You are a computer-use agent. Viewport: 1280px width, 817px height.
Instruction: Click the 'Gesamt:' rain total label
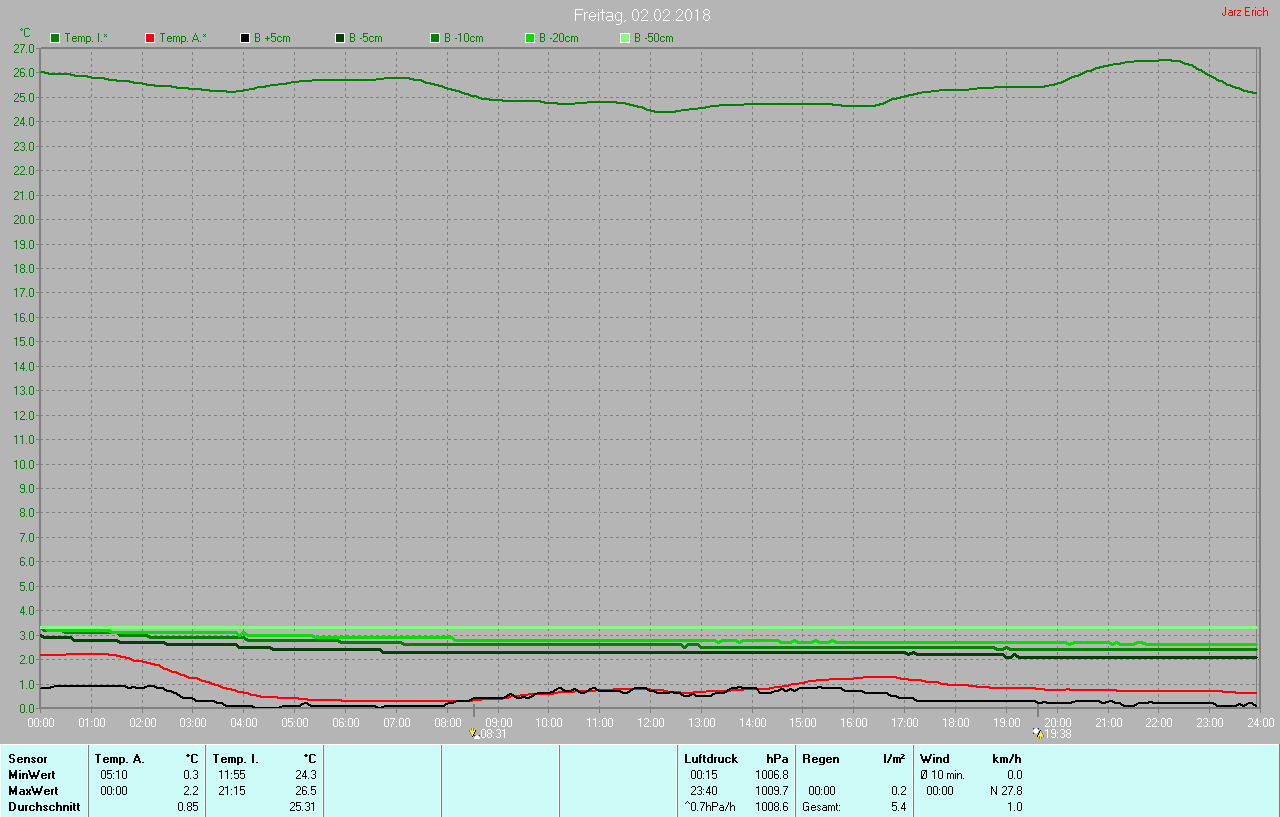(821, 807)
